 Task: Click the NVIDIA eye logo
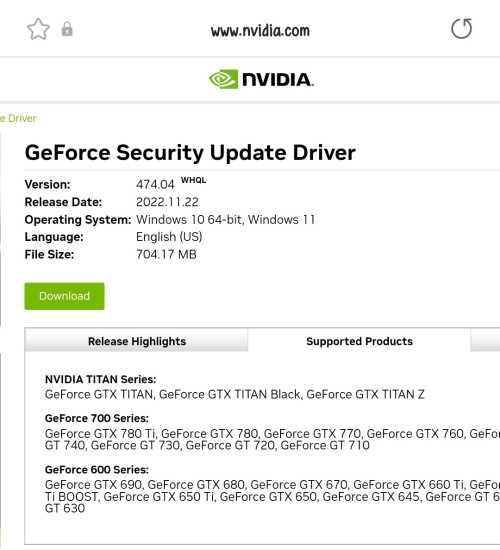coord(224,79)
